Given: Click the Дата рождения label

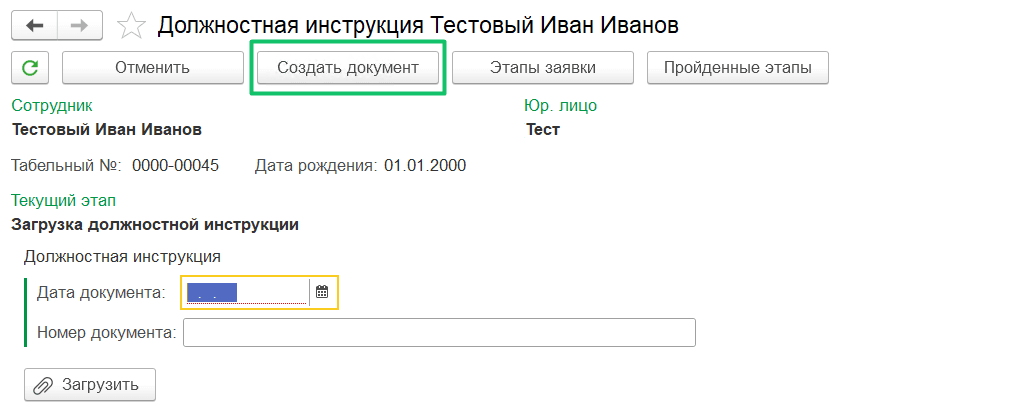Looking at the screenshot, I should click(316, 166).
